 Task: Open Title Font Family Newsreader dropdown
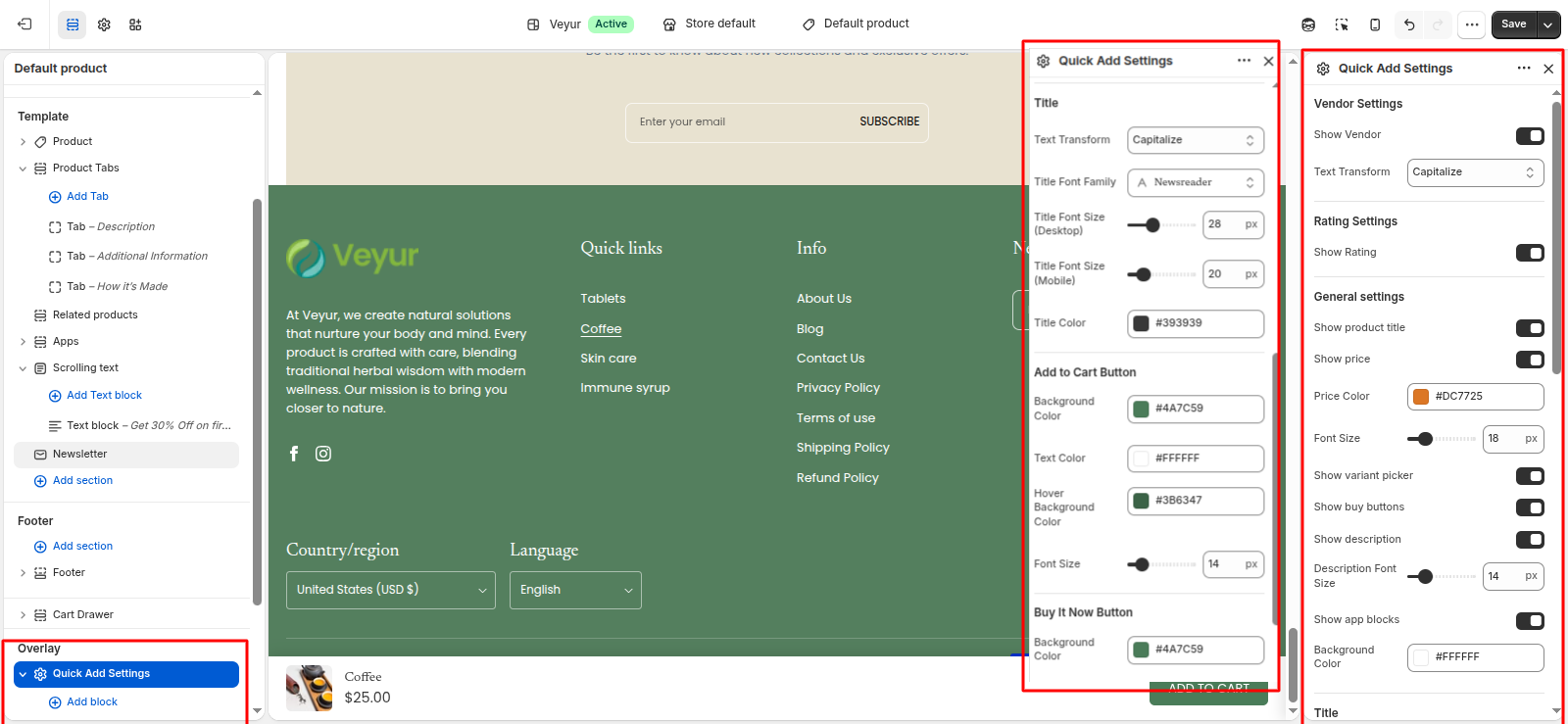pyautogui.click(x=1196, y=182)
